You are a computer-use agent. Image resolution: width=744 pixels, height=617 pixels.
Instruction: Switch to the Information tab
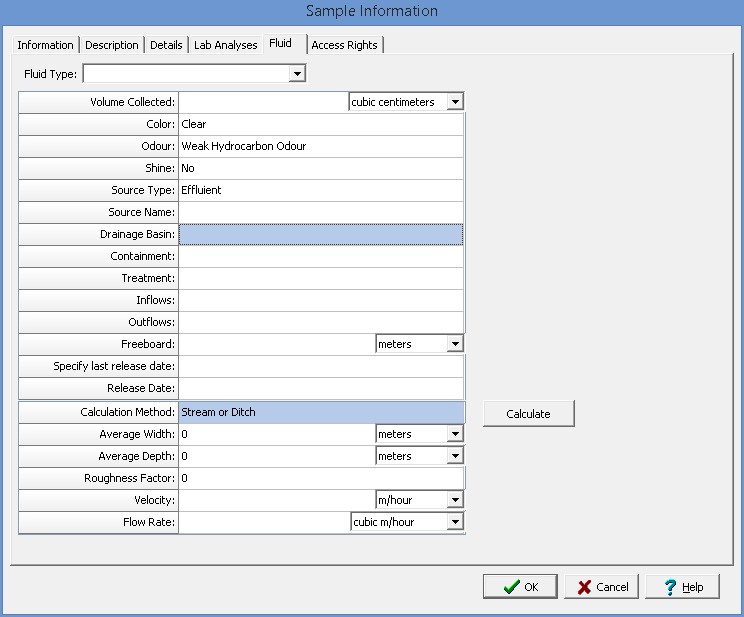pos(45,45)
